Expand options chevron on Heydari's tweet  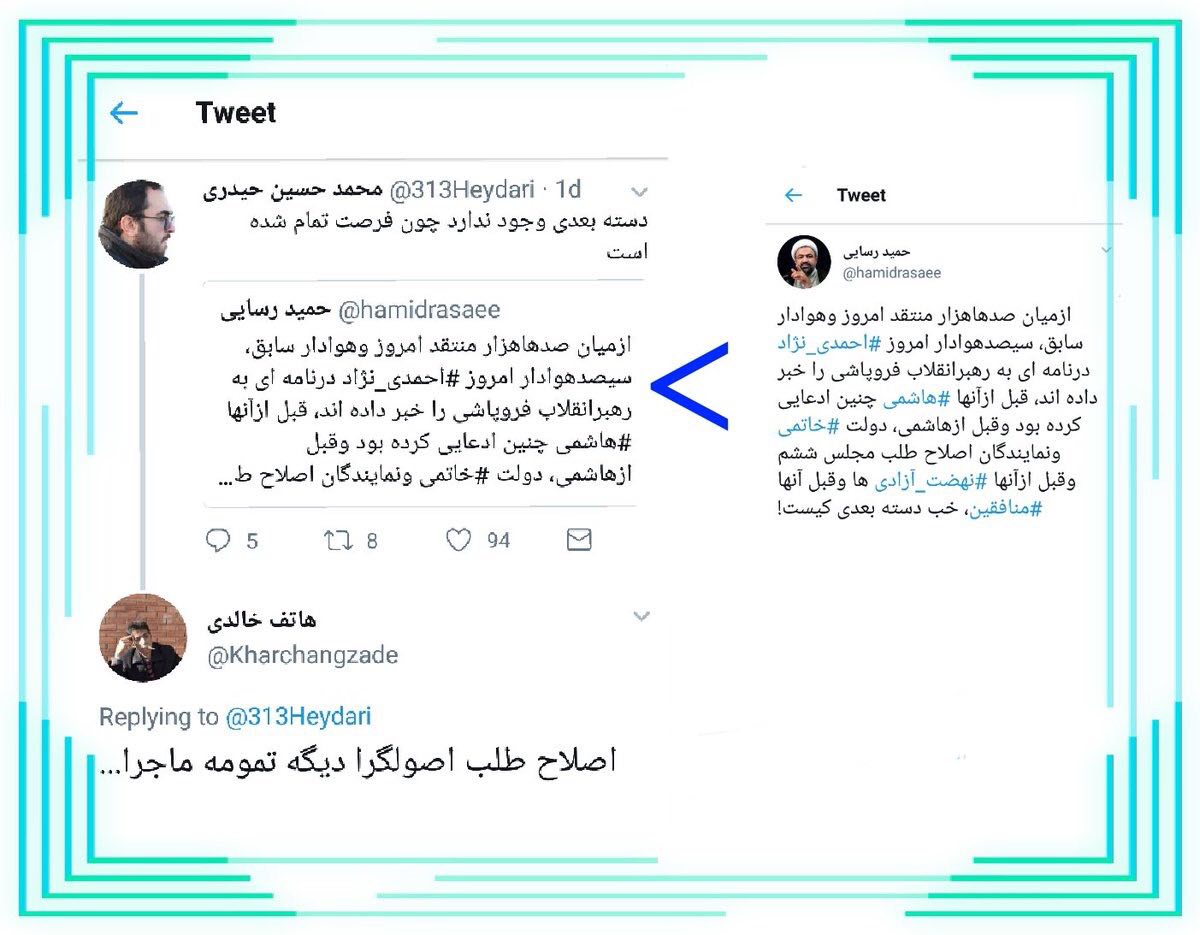640,191
